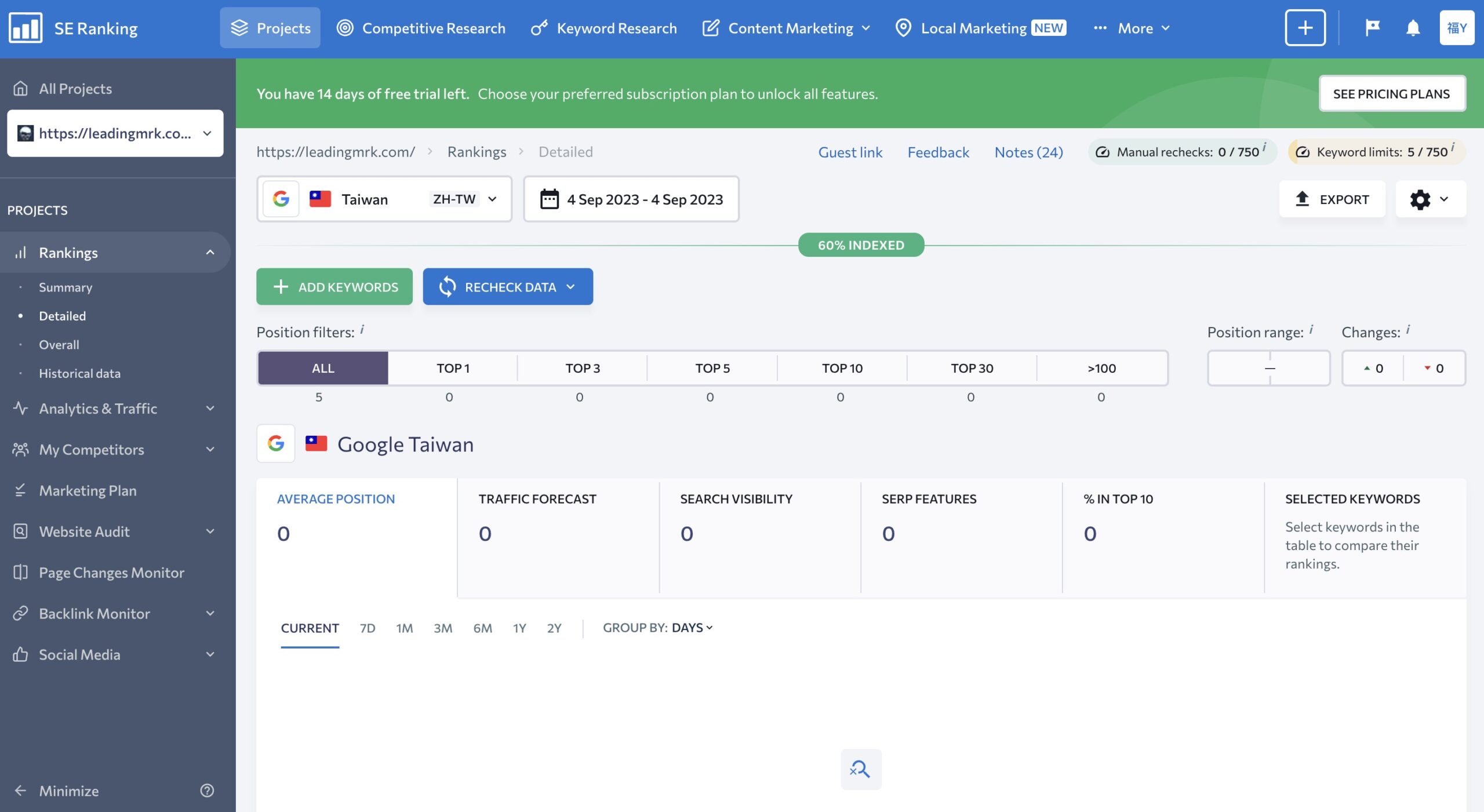Image resolution: width=1484 pixels, height=812 pixels.
Task: Adjust the Position range slider
Action: point(1268,368)
